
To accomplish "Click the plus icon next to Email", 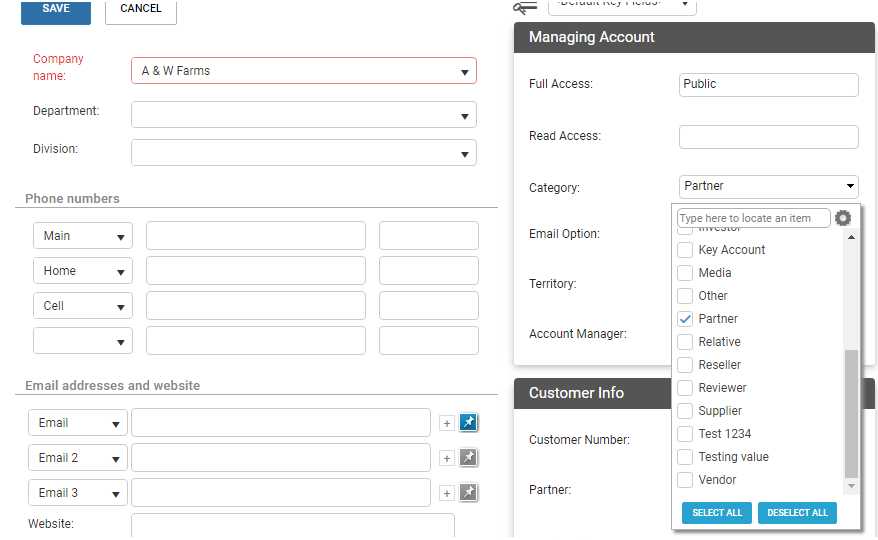I will click(x=447, y=423).
